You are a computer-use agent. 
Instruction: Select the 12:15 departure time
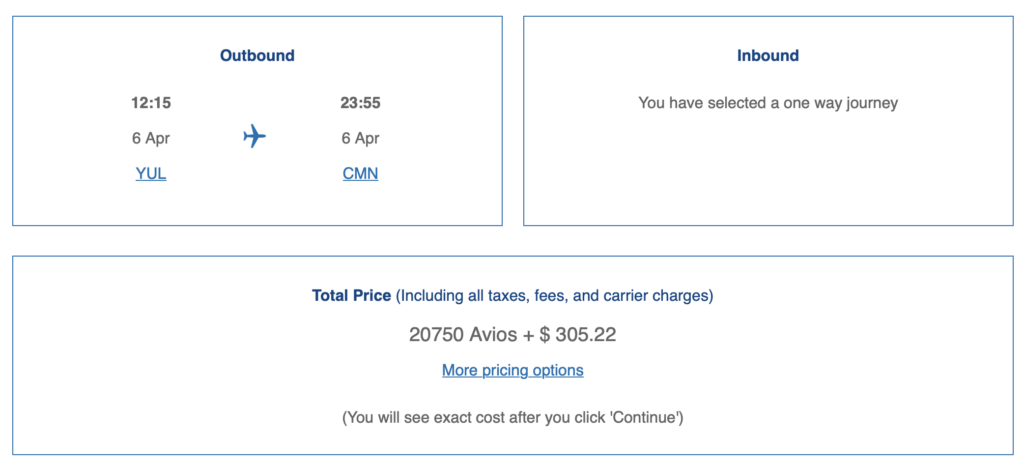(x=151, y=102)
